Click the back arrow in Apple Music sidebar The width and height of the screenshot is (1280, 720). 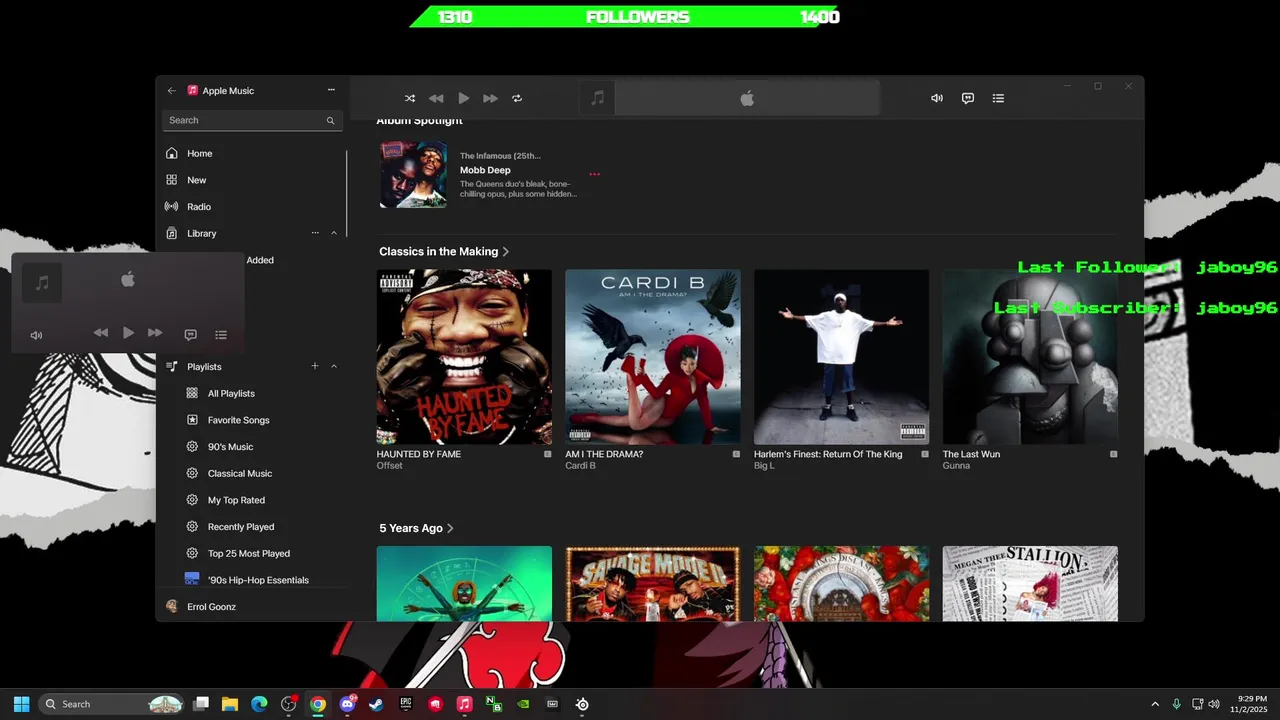(x=172, y=90)
